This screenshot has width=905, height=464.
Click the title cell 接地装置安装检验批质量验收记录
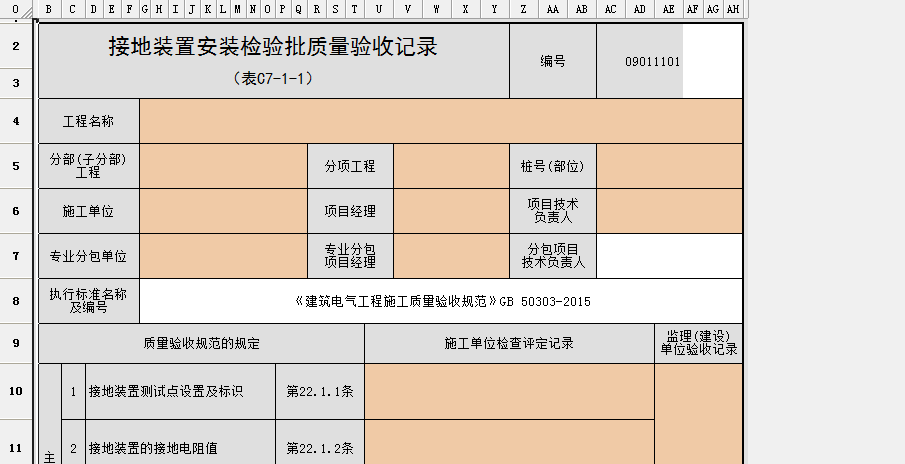[274, 47]
